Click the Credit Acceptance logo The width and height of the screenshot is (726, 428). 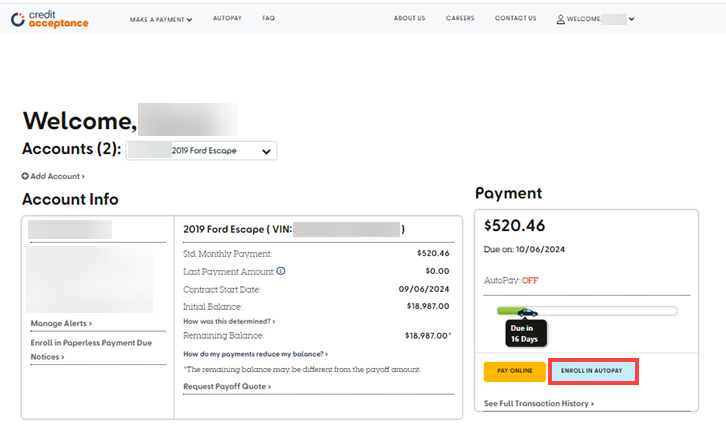click(x=49, y=18)
